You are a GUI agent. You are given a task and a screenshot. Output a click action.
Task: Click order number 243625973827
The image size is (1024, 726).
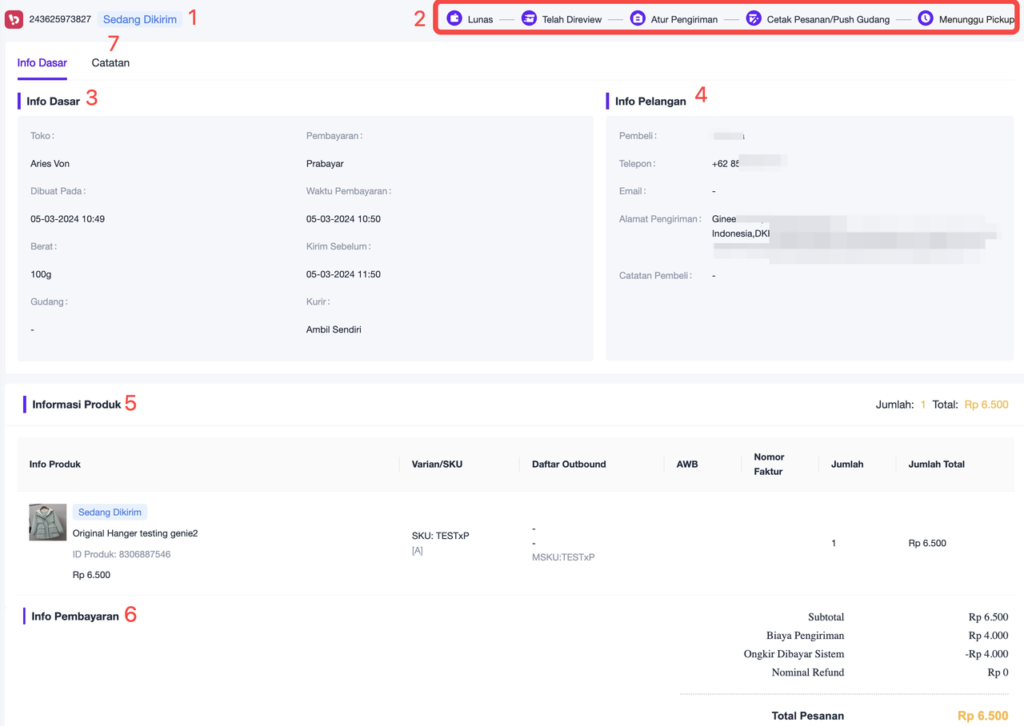point(60,19)
